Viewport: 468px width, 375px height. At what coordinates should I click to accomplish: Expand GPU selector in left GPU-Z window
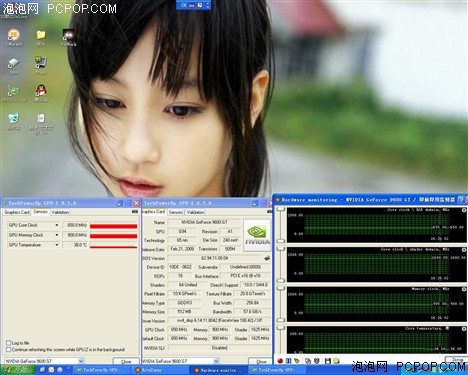(x=81, y=361)
